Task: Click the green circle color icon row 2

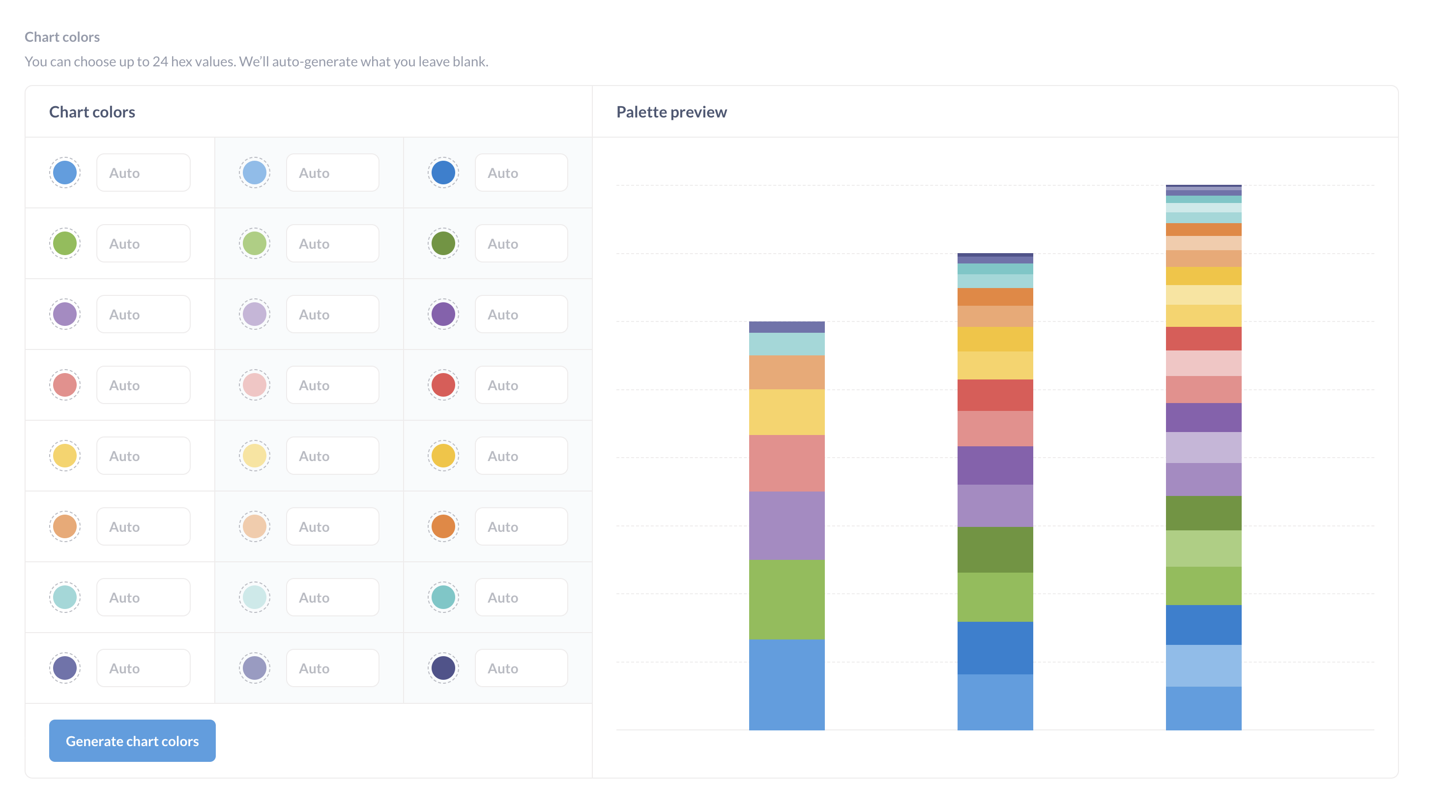Action: [x=65, y=243]
